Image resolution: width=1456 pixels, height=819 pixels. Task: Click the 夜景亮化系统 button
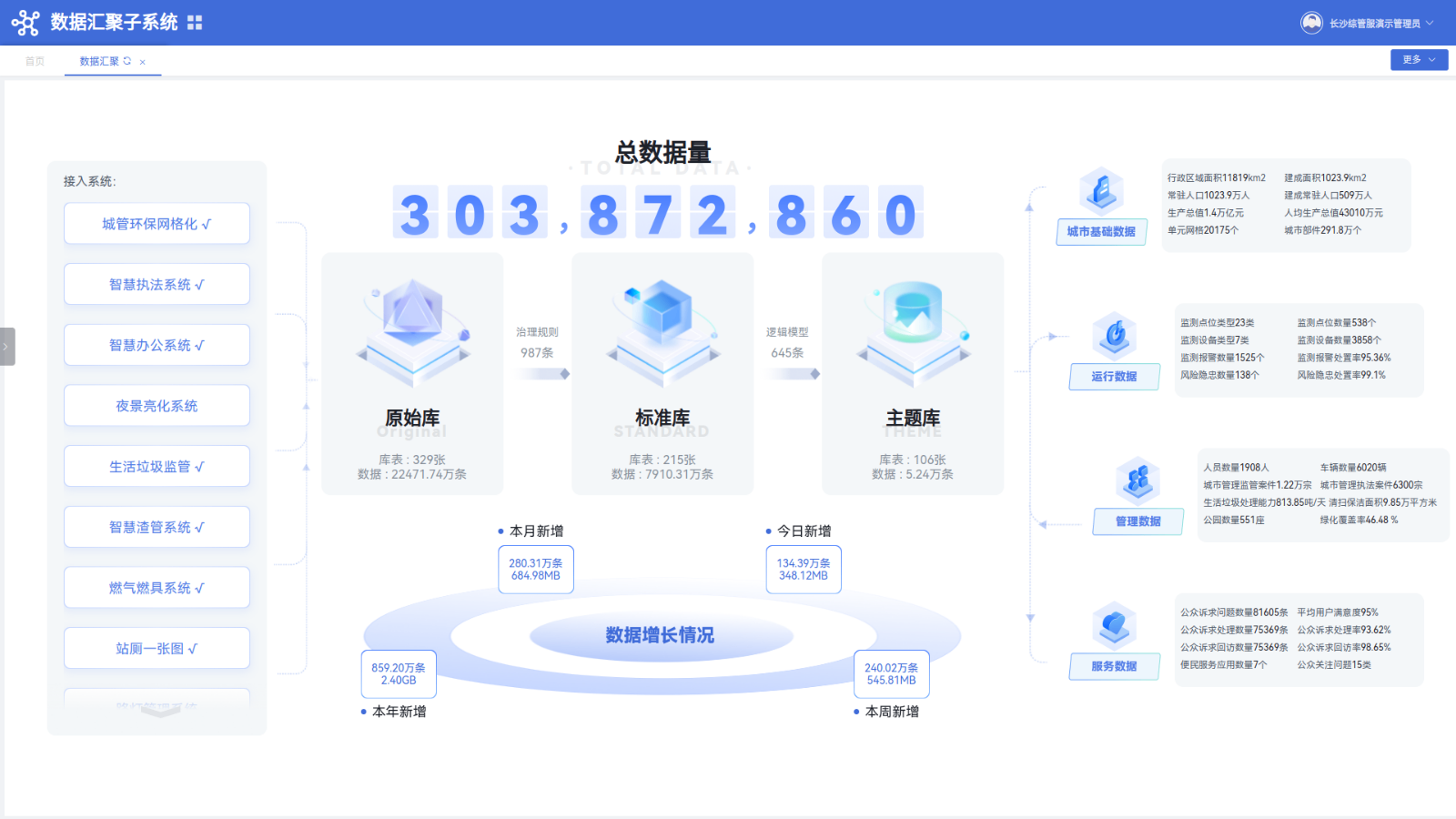click(157, 406)
